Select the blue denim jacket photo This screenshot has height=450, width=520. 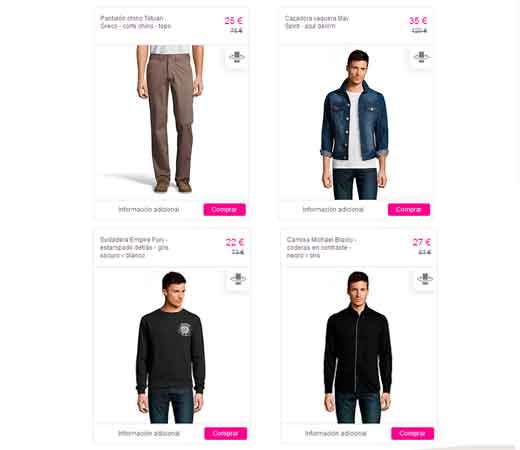tap(355, 124)
